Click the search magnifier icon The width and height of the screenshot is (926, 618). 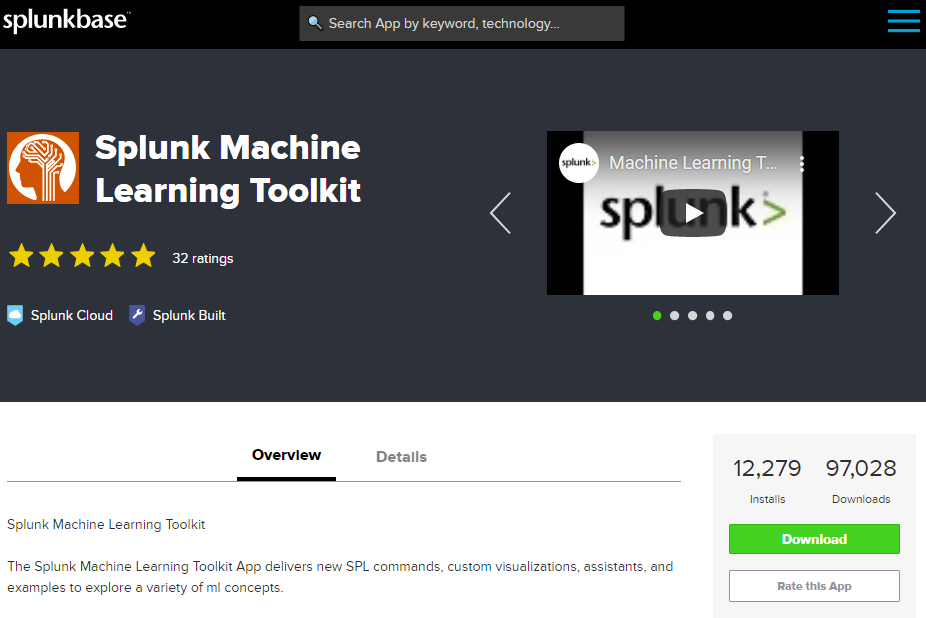coord(315,23)
